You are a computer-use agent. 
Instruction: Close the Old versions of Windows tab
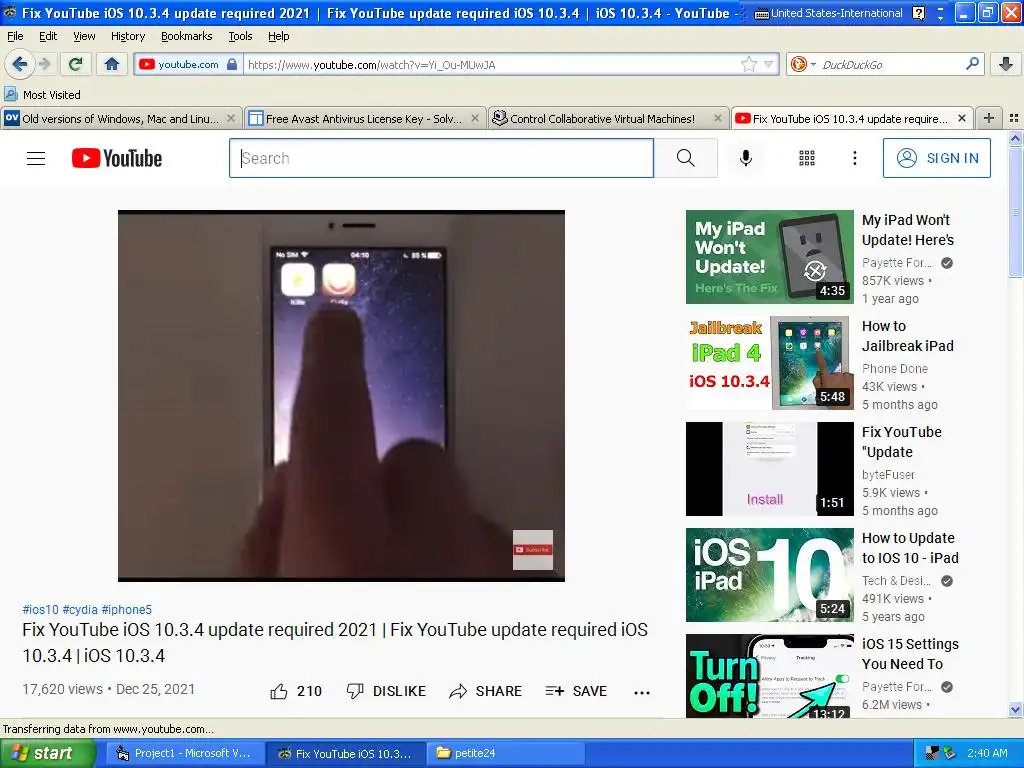[231, 118]
